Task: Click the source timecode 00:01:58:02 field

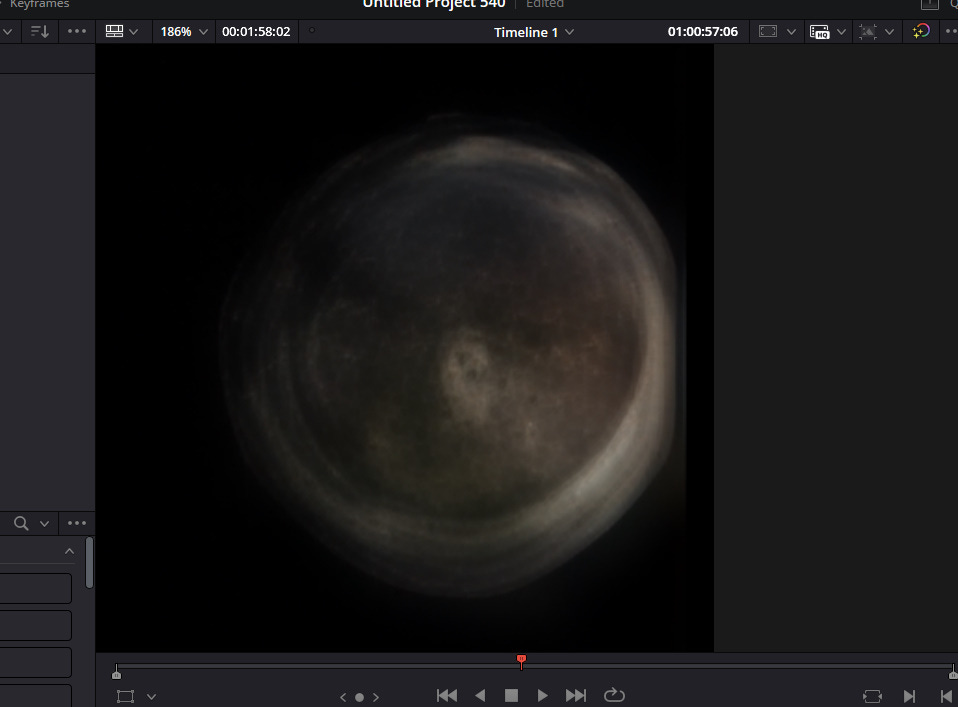Action: [256, 32]
